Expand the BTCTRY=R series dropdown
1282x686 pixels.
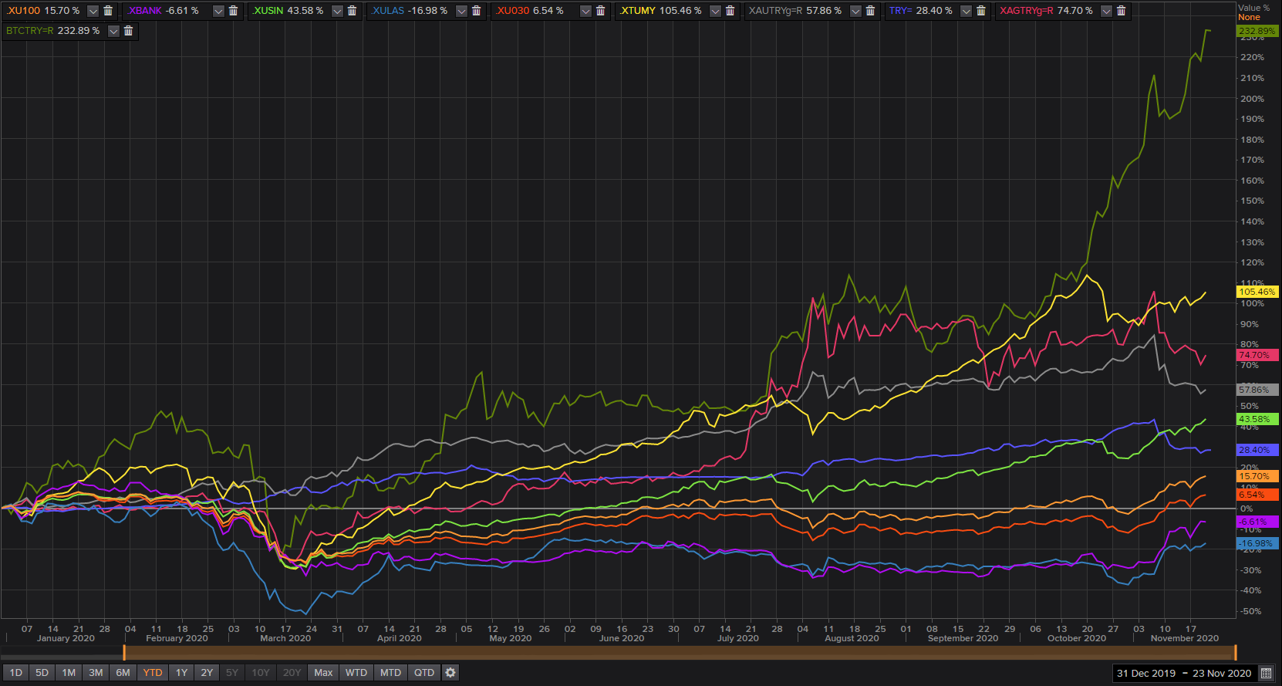click(x=114, y=31)
